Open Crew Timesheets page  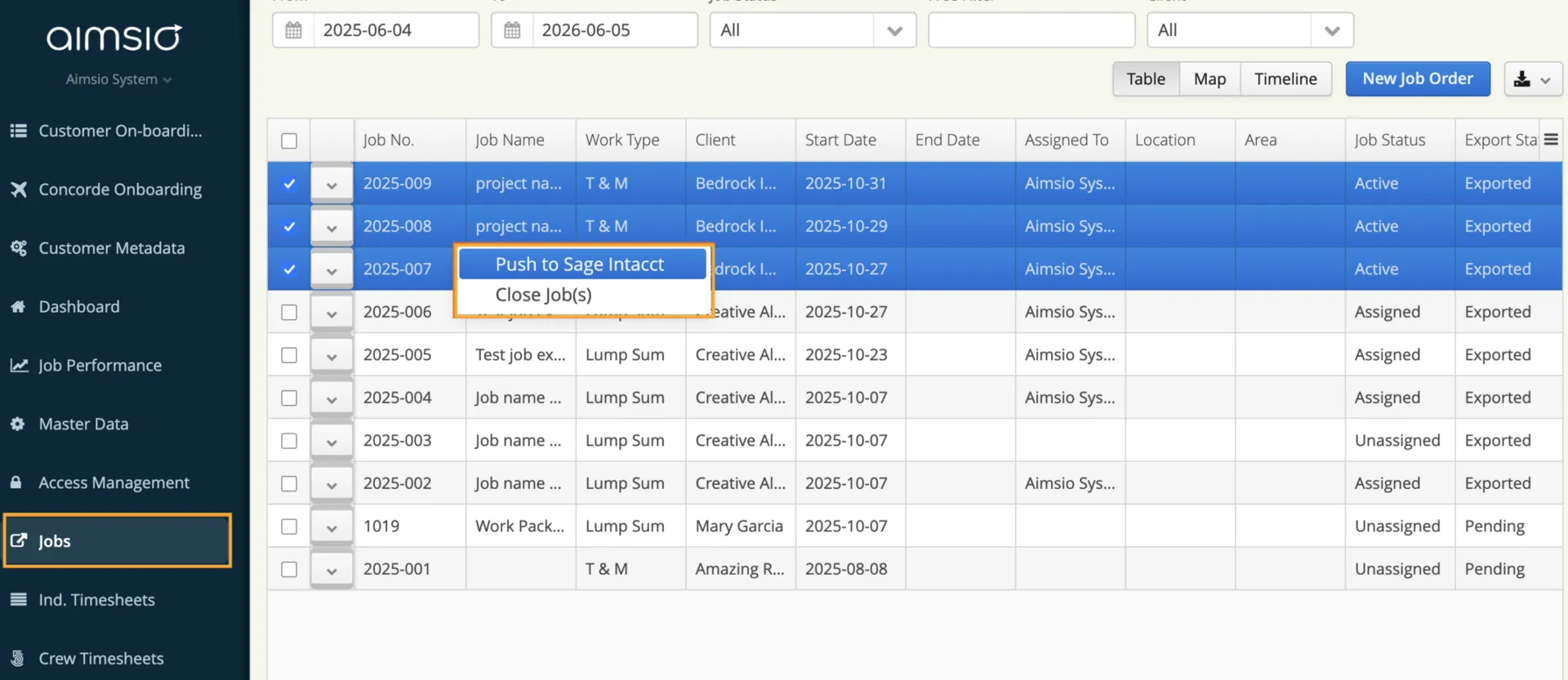101,658
